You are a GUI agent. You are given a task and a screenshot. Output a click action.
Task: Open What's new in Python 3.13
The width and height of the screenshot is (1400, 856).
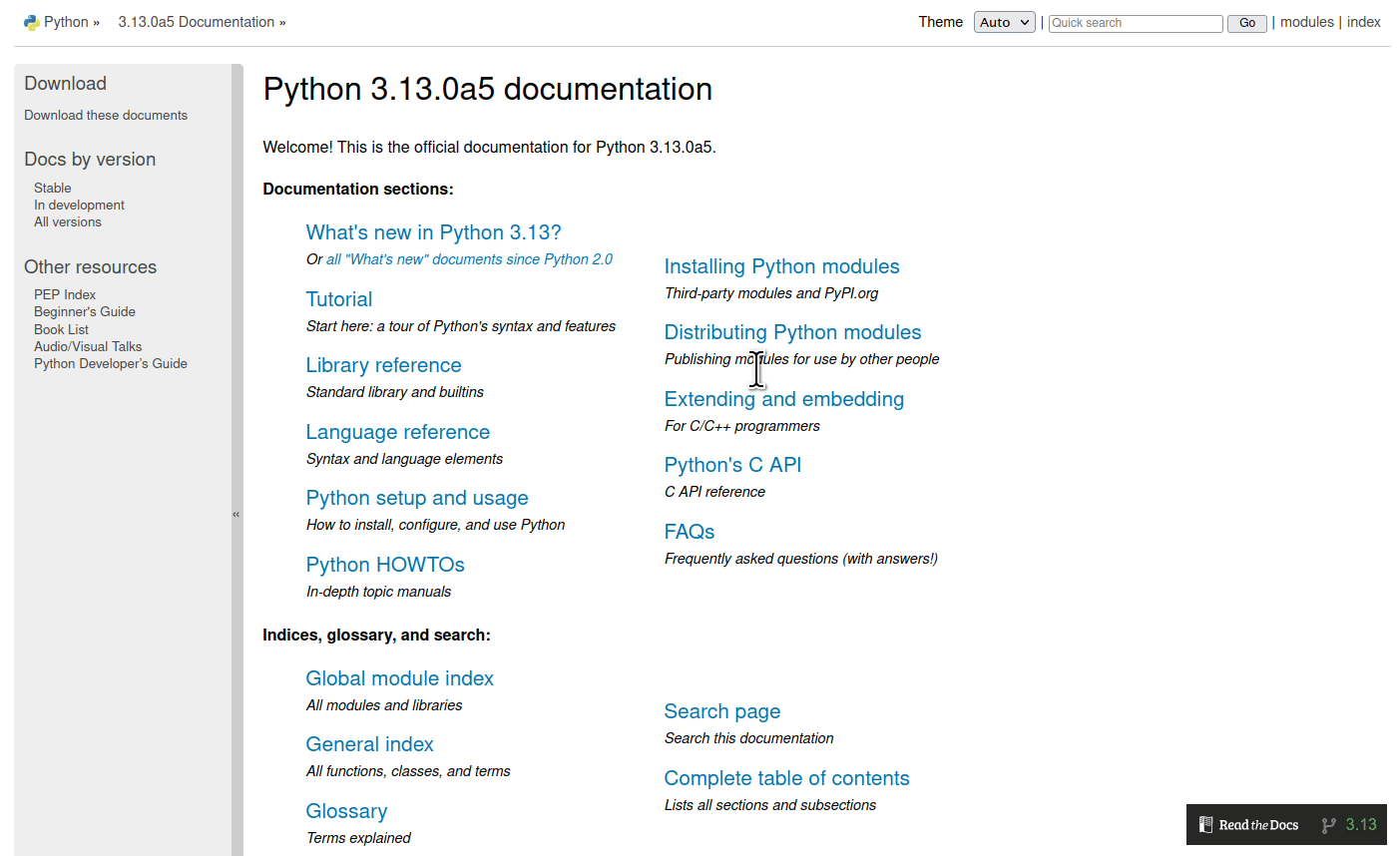pyautogui.click(x=433, y=232)
